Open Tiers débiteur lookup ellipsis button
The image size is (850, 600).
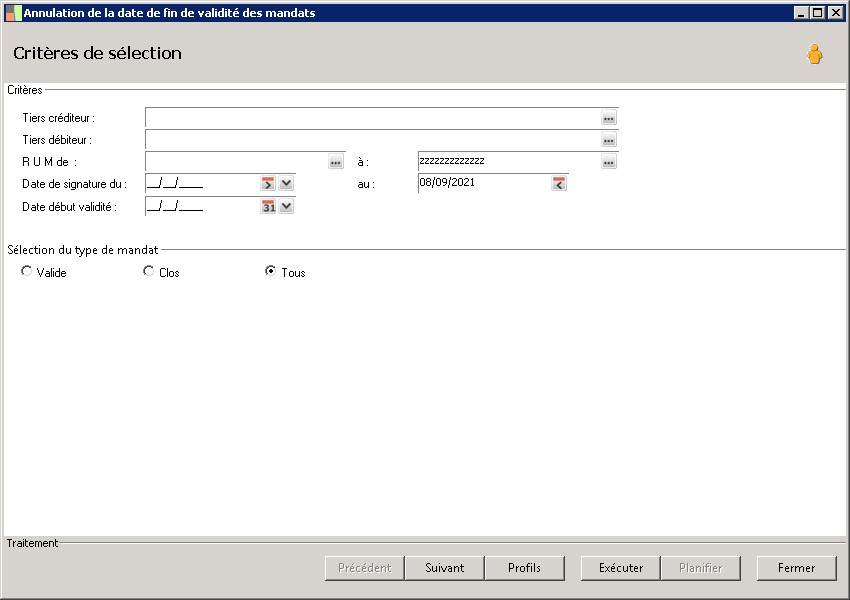(609, 140)
